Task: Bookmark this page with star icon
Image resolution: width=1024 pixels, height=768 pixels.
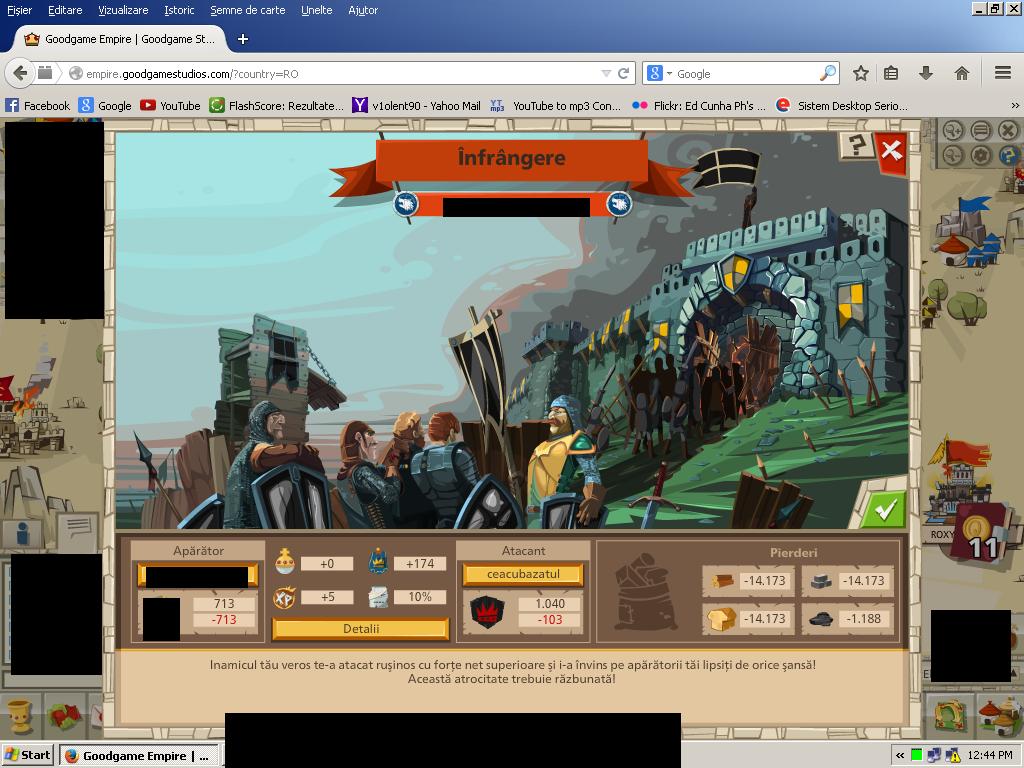Action: [x=861, y=73]
